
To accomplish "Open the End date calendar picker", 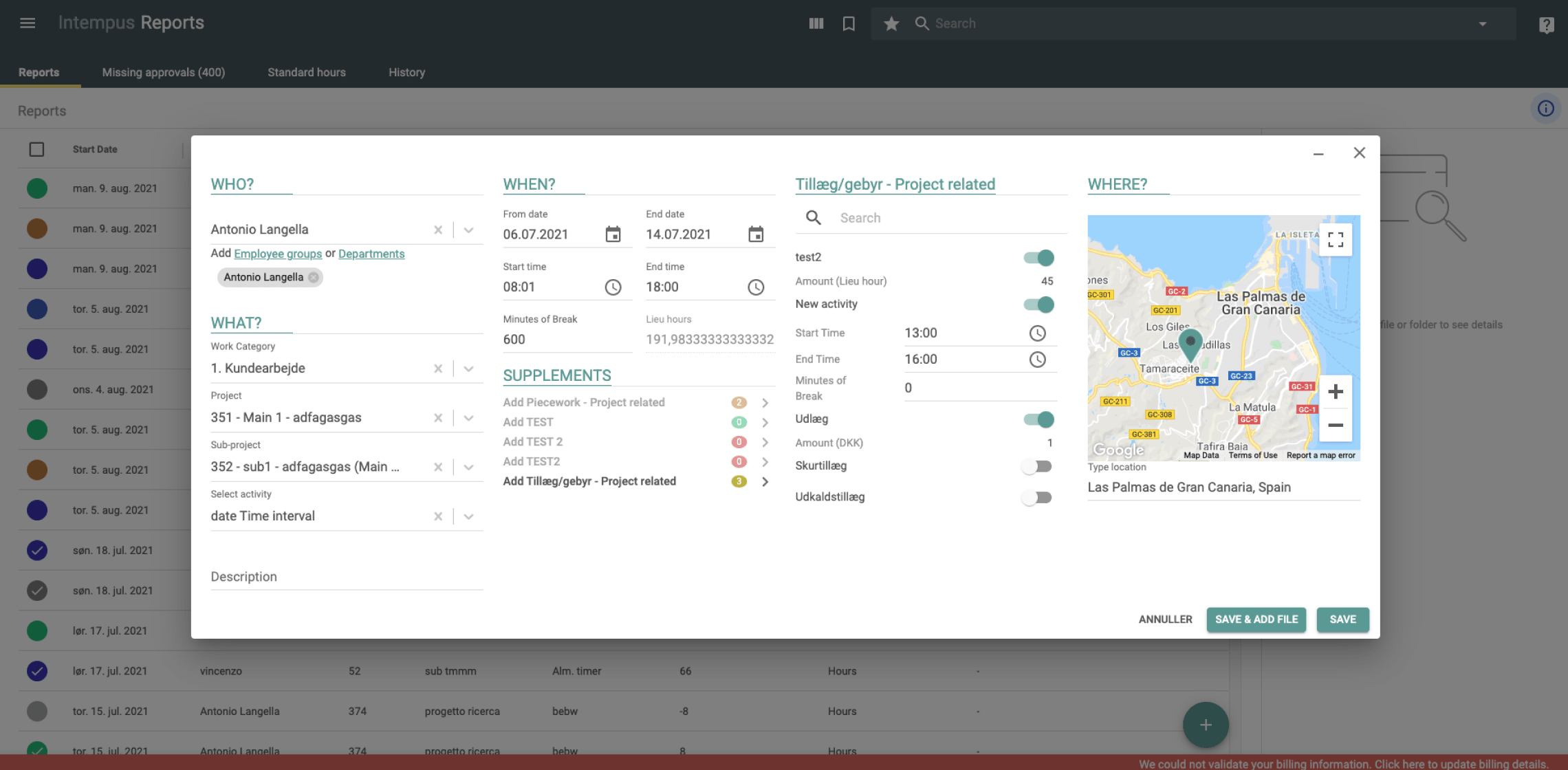I will [x=756, y=234].
